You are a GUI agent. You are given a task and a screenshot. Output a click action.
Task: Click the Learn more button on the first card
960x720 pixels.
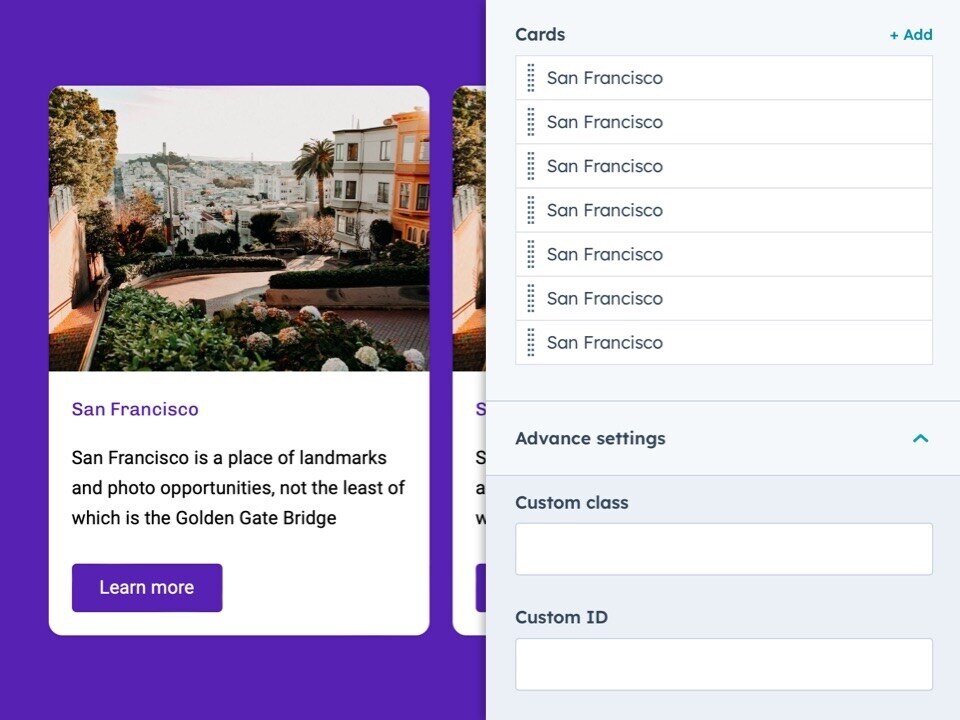click(147, 588)
